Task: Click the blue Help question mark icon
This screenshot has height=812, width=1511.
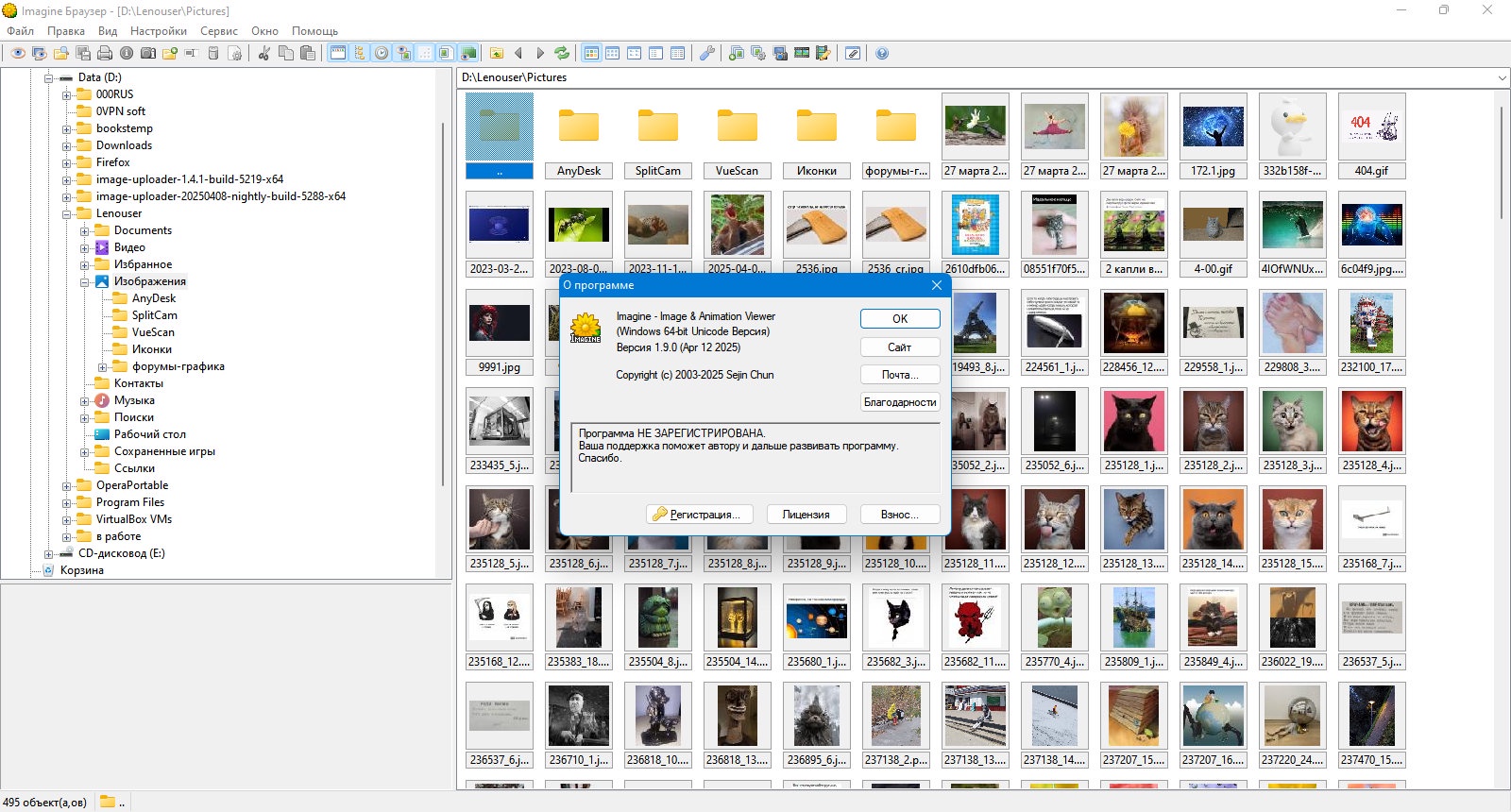Action: [882, 53]
